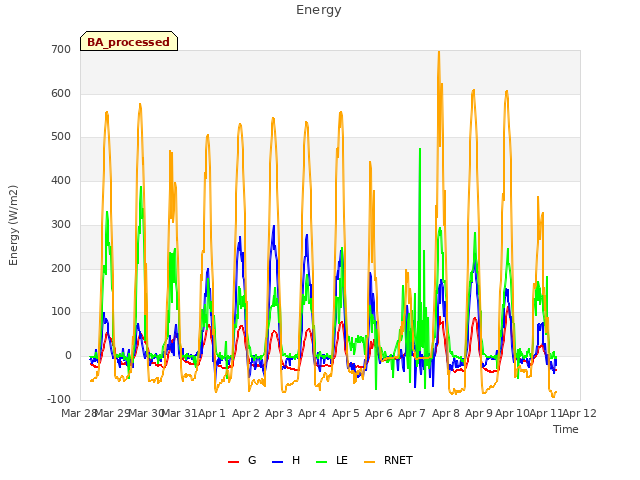Click the Apr 5 x-axis date
Viewport: 640px width, 480px height.
coord(346,413)
